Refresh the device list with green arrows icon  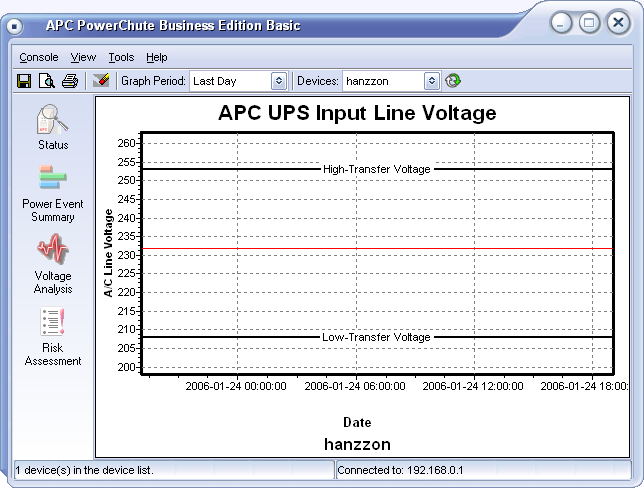click(453, 81)
